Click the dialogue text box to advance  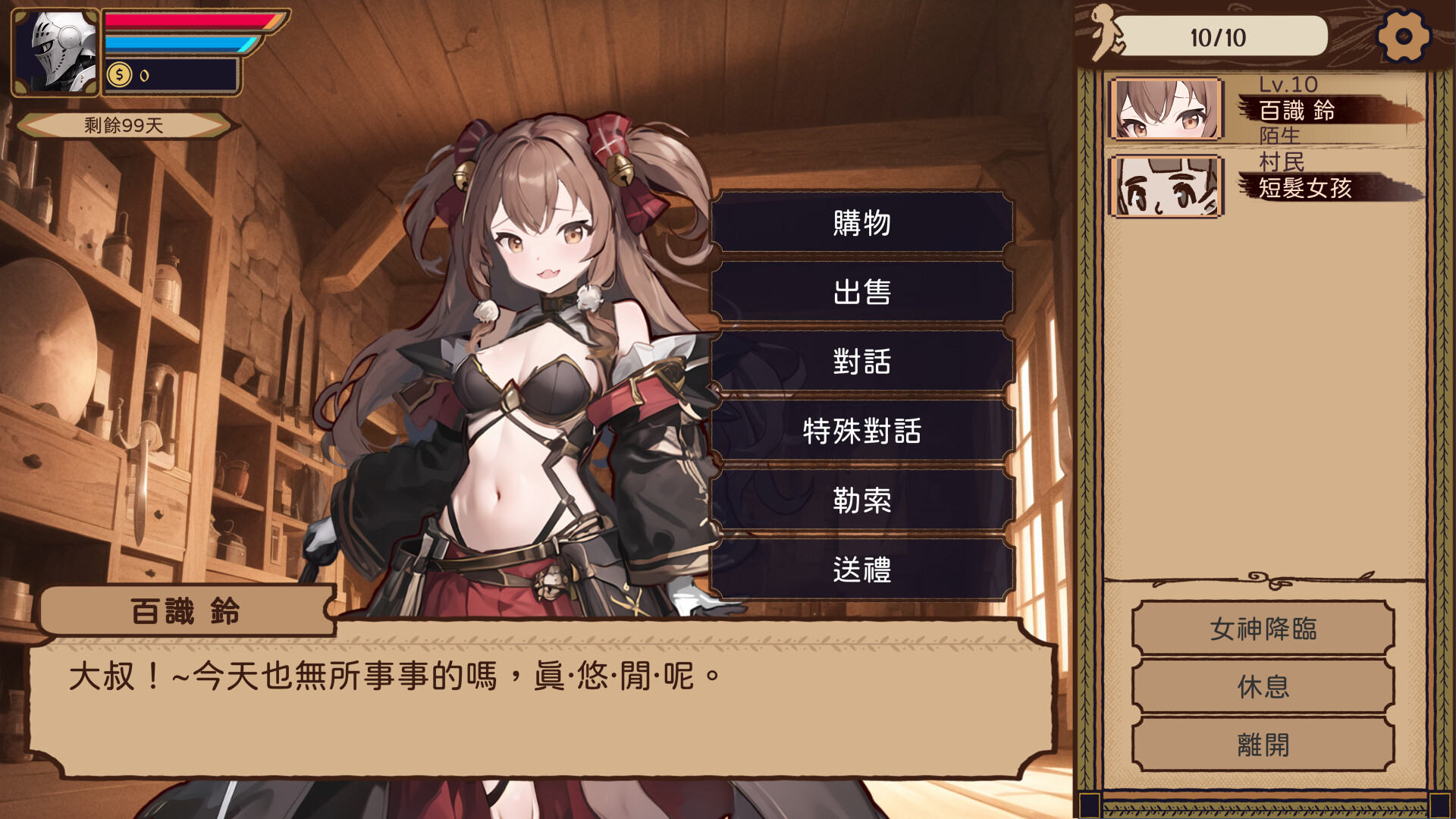[x=542, y=701]
